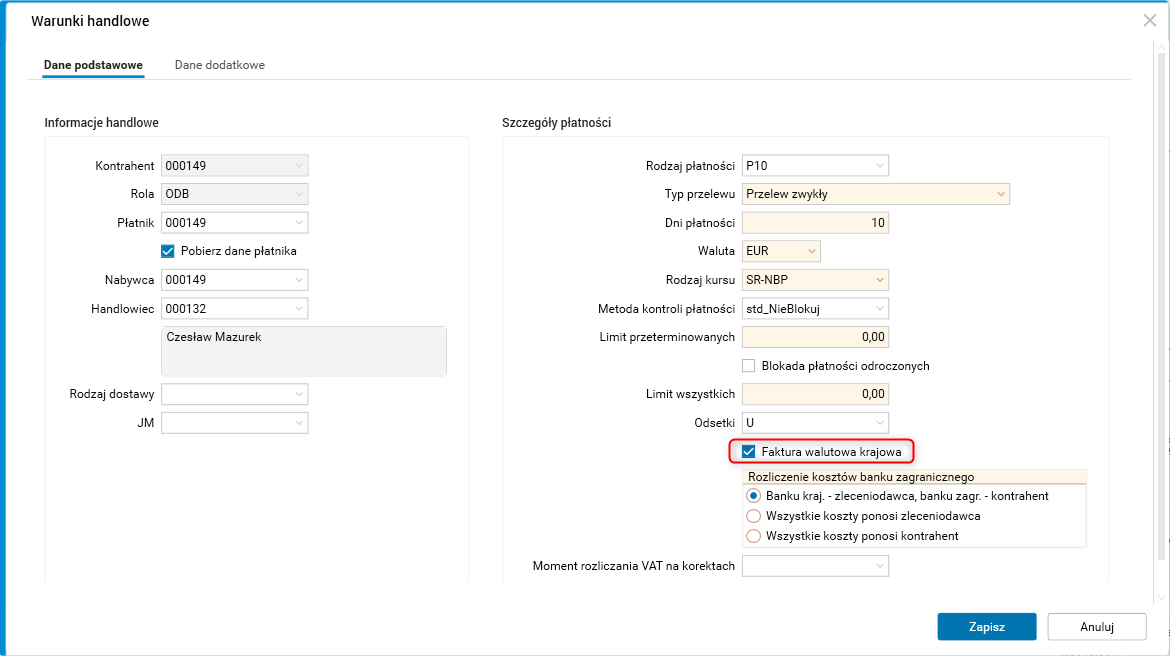Select Wszystkie koszty ponosi kontrahent option
The image size is (1170, 656).
(x=754, y=536)
